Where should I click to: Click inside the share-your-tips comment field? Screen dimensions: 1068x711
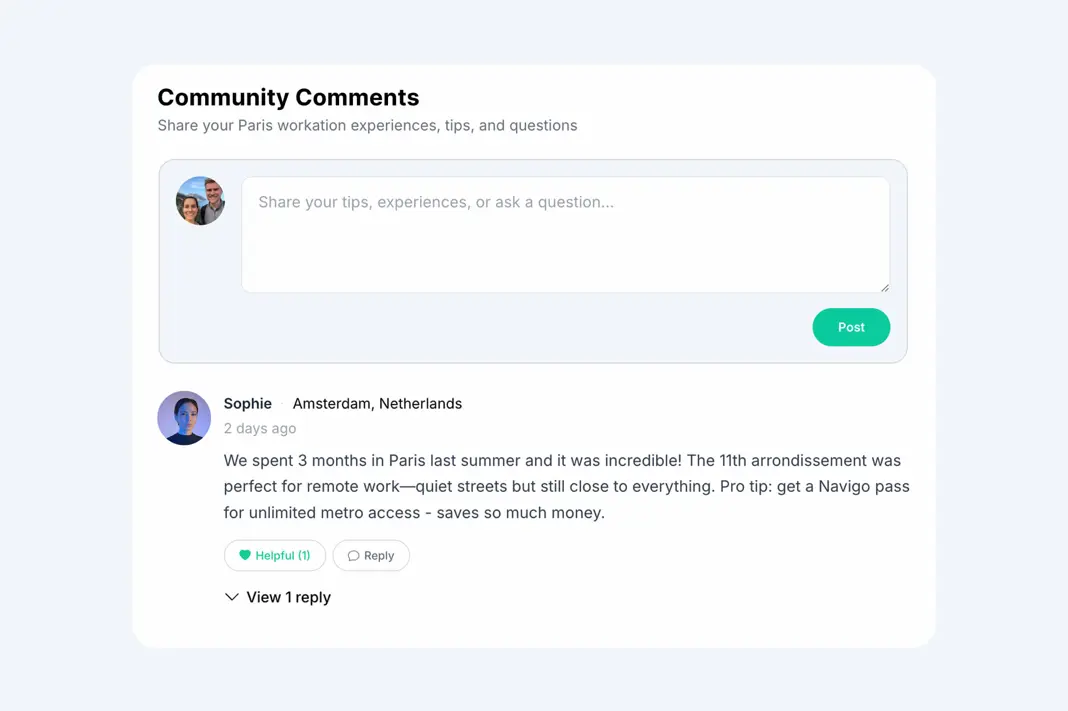click(565, 233)
